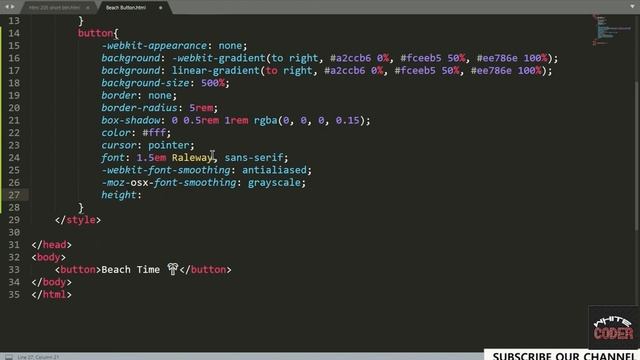Click '500%' value on line 18

coord(213,83)
